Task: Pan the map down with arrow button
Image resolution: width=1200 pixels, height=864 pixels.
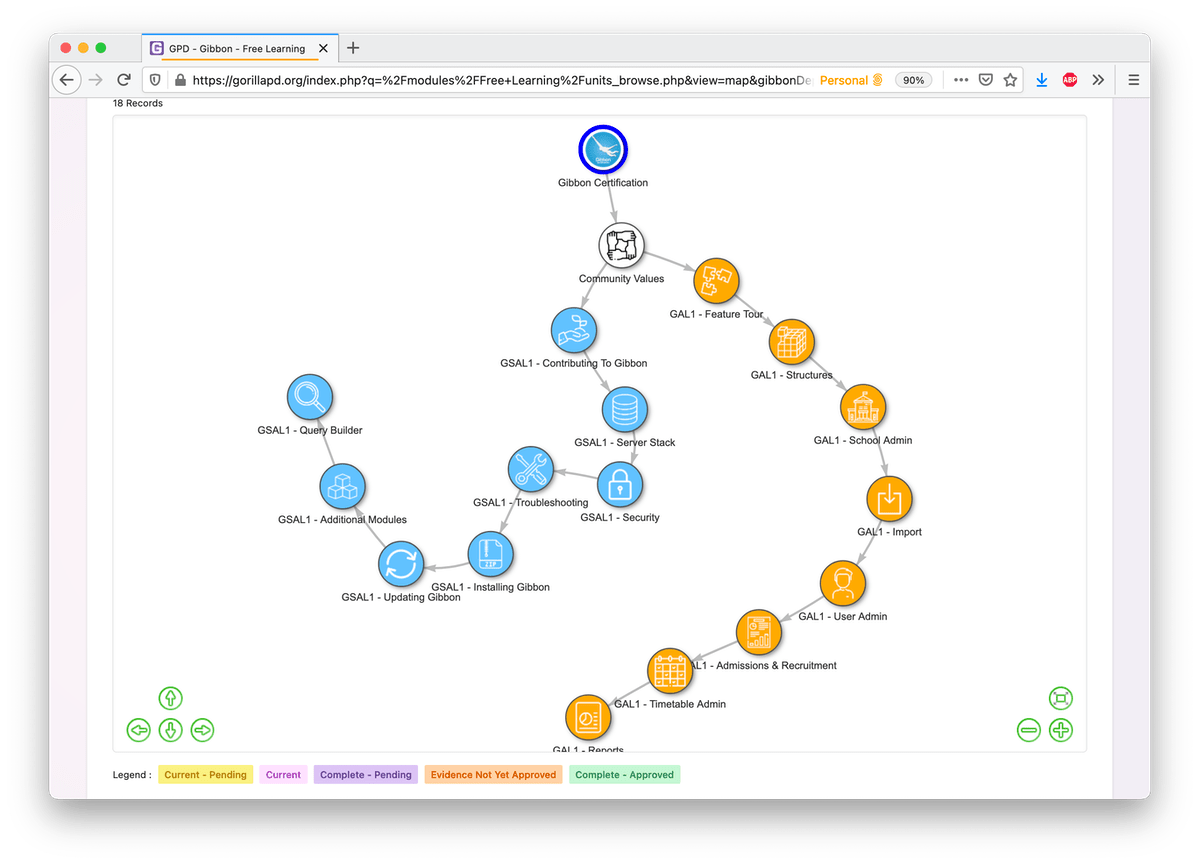Action: click(171, 730)
